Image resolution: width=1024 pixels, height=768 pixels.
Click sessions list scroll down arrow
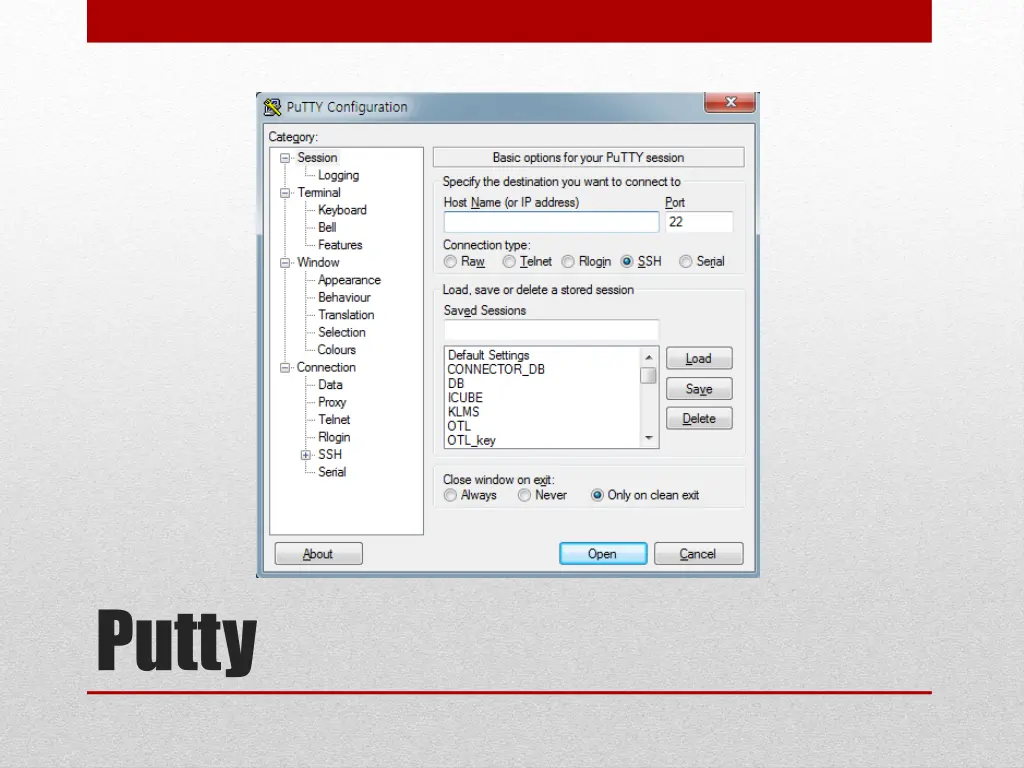(648, 438)
